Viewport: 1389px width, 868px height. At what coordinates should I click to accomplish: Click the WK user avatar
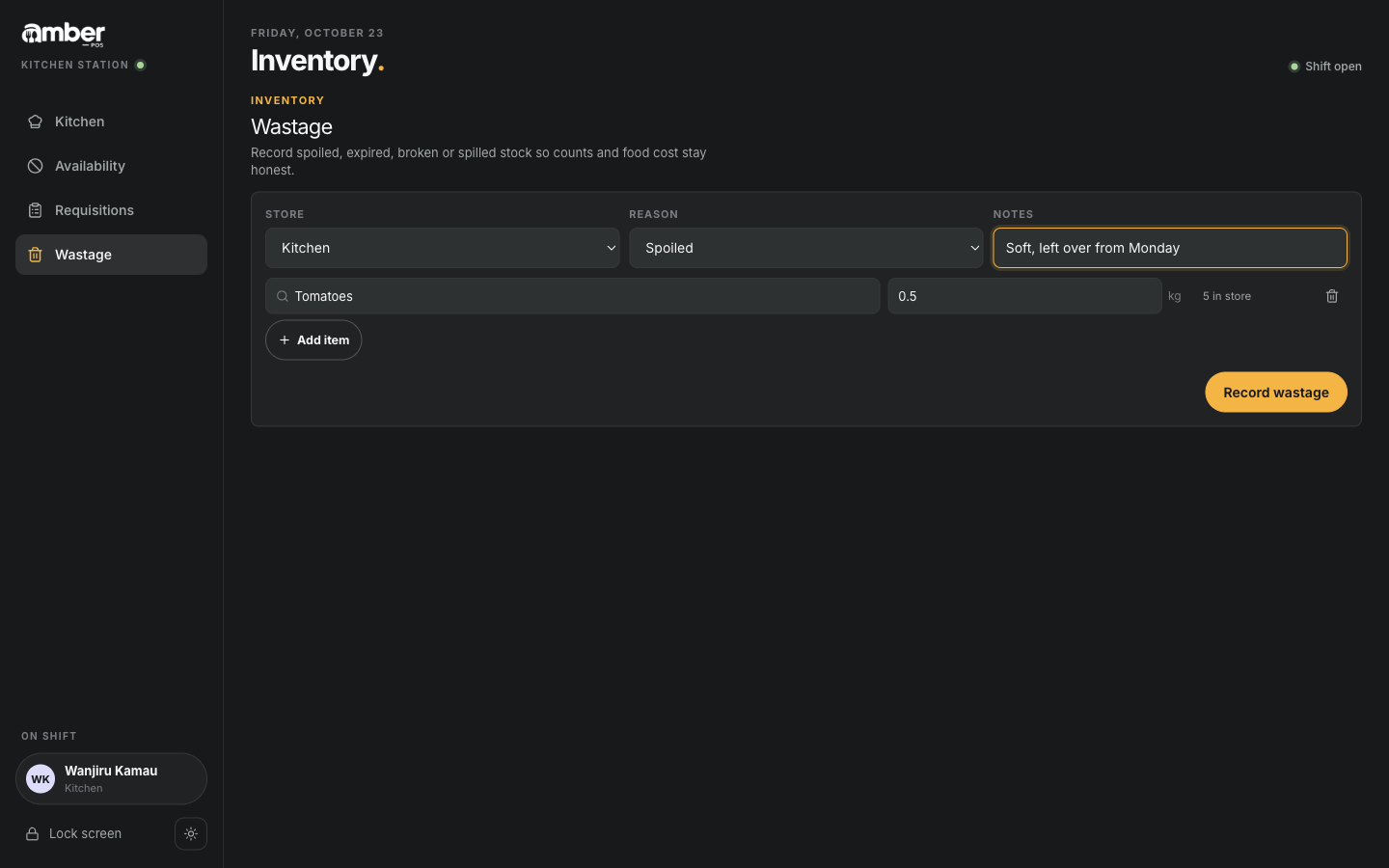(x=41, y=779)
